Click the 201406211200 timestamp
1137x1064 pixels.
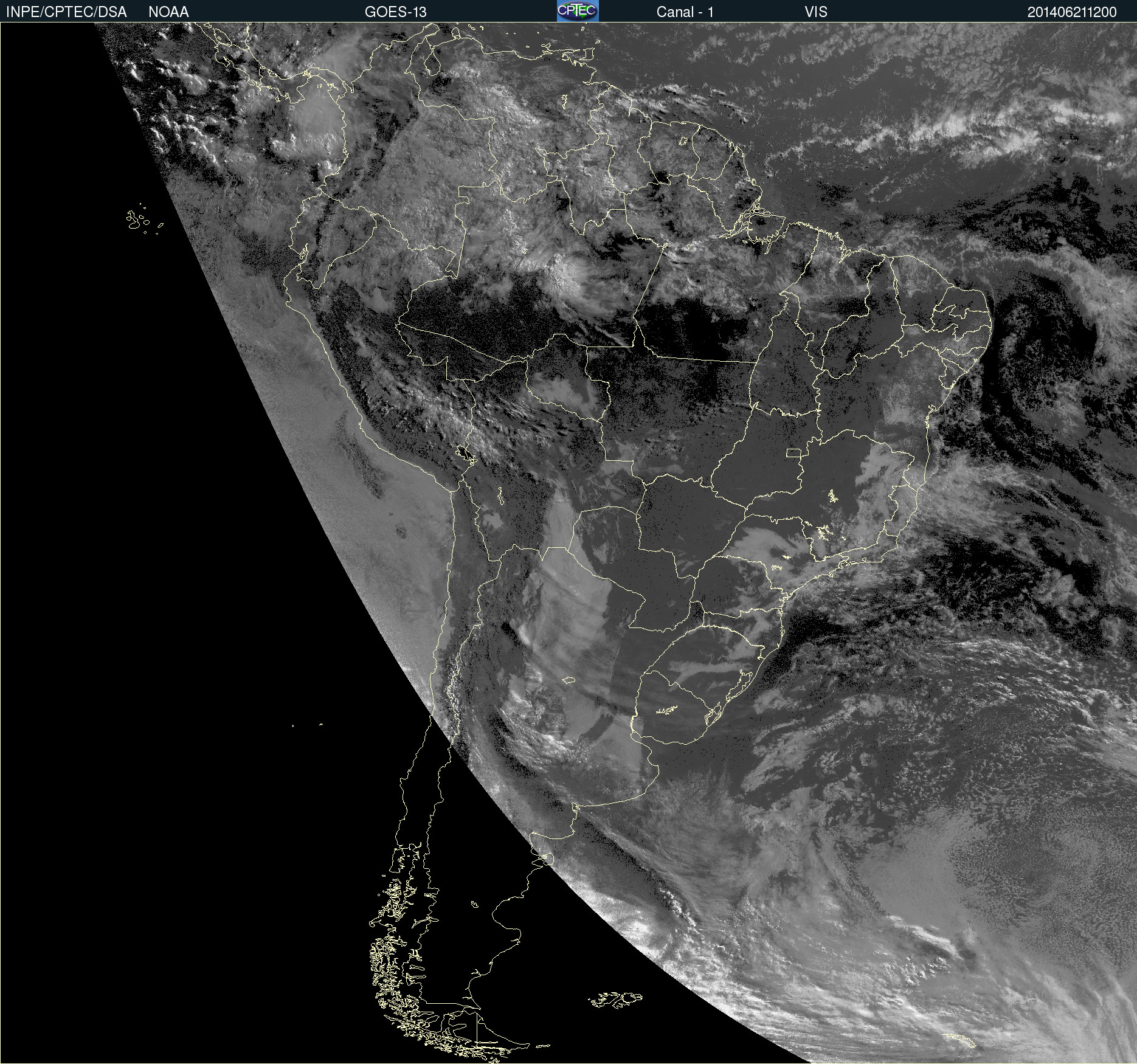(x=1072, y=12)
